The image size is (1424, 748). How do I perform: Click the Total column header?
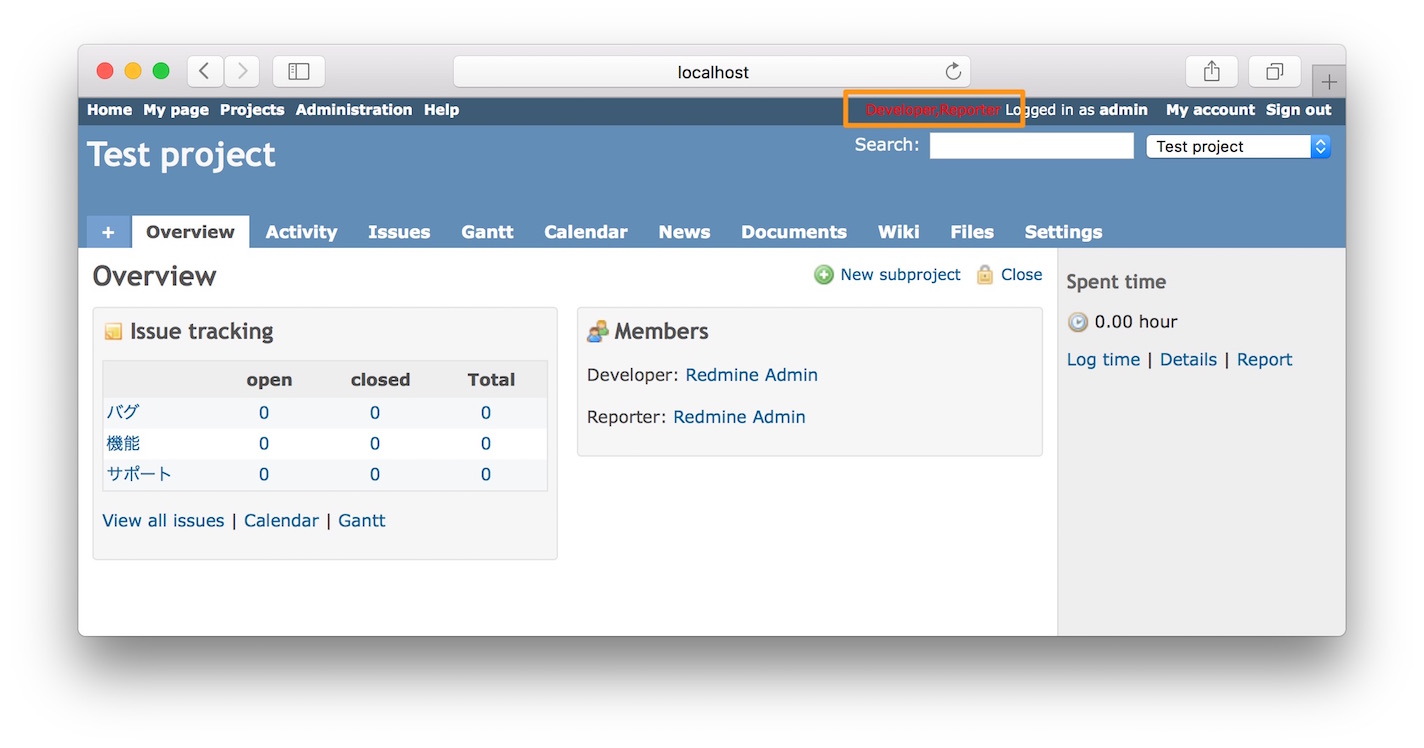491,380
